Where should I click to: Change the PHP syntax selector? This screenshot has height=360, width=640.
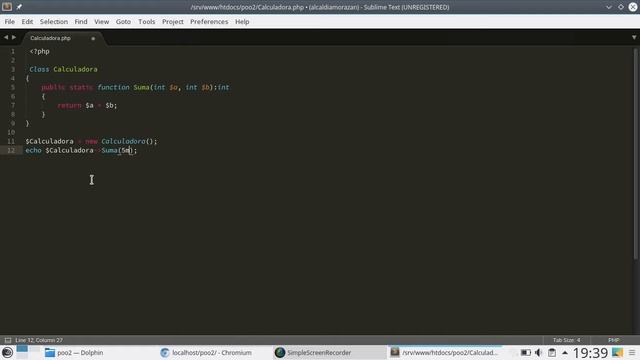(x=613, y=340)
